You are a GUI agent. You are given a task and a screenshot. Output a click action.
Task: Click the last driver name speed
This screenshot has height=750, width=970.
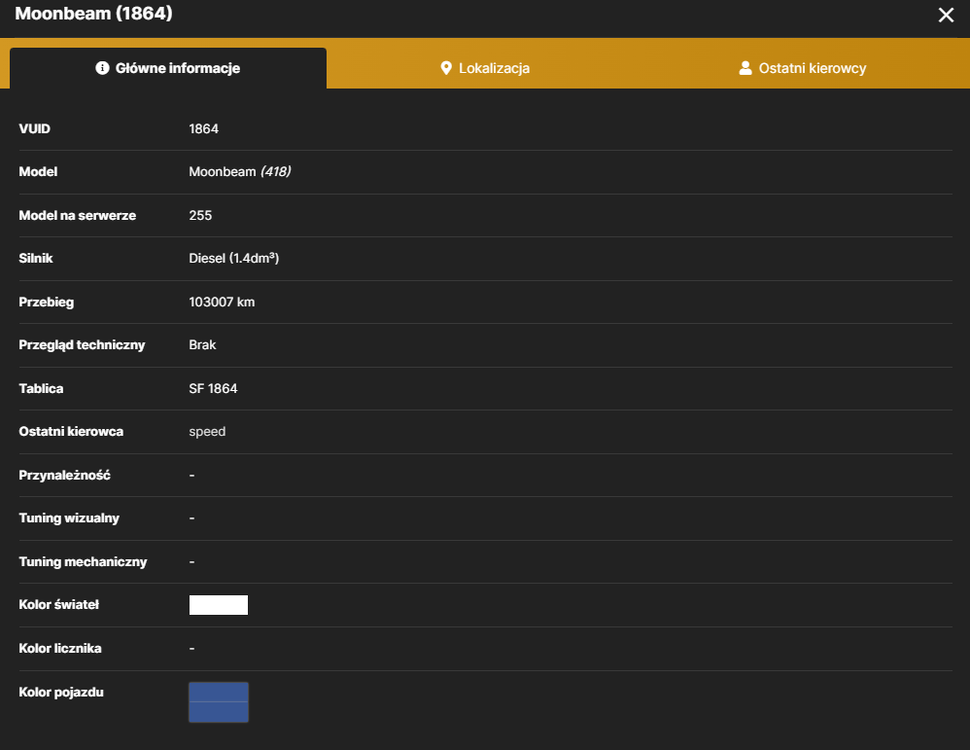[x=207, y=432]
